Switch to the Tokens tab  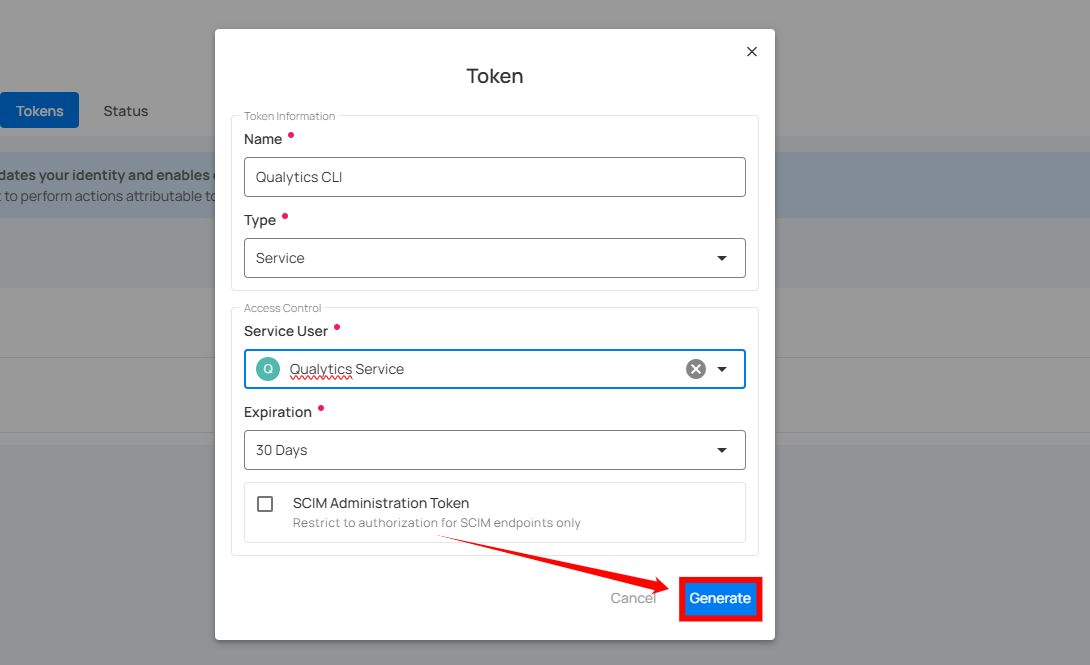(40, 111)
